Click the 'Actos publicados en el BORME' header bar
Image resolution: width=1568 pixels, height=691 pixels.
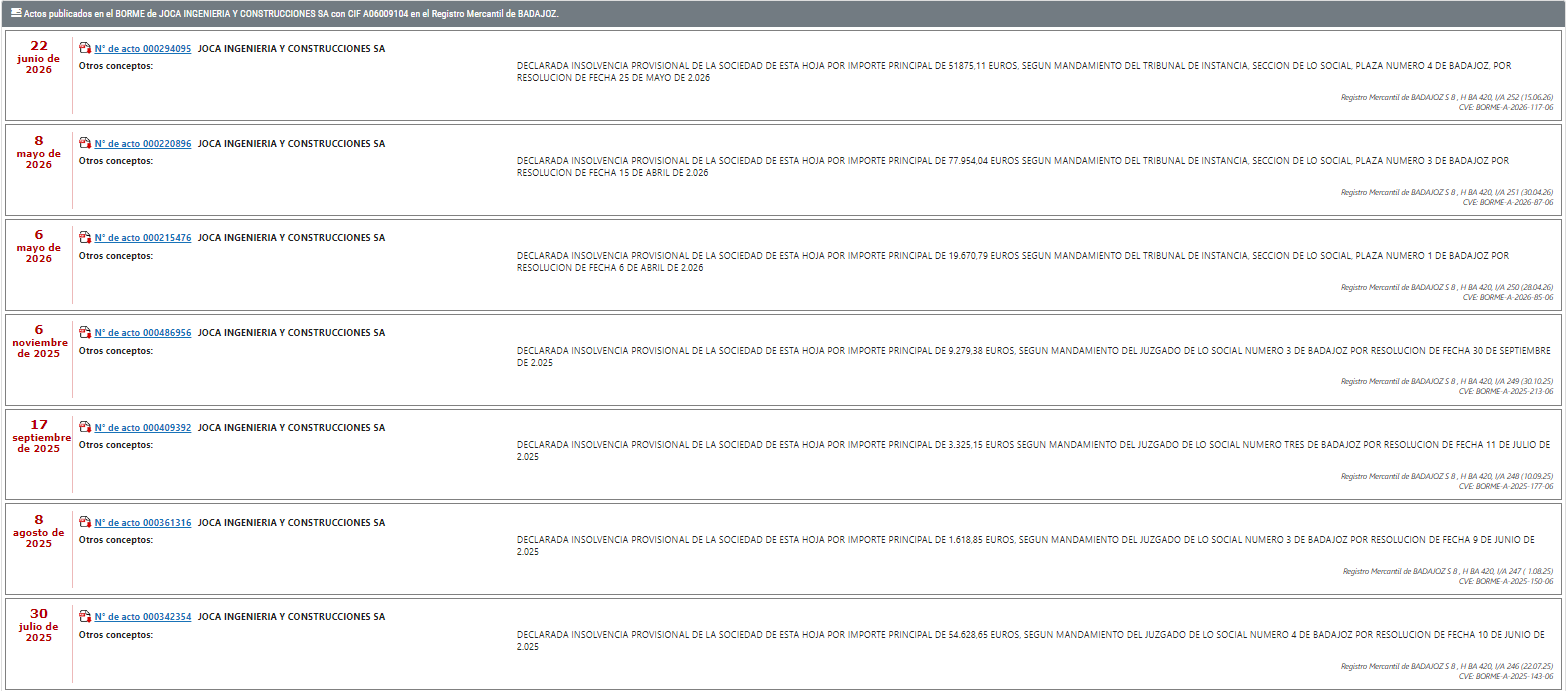[784, 13]
